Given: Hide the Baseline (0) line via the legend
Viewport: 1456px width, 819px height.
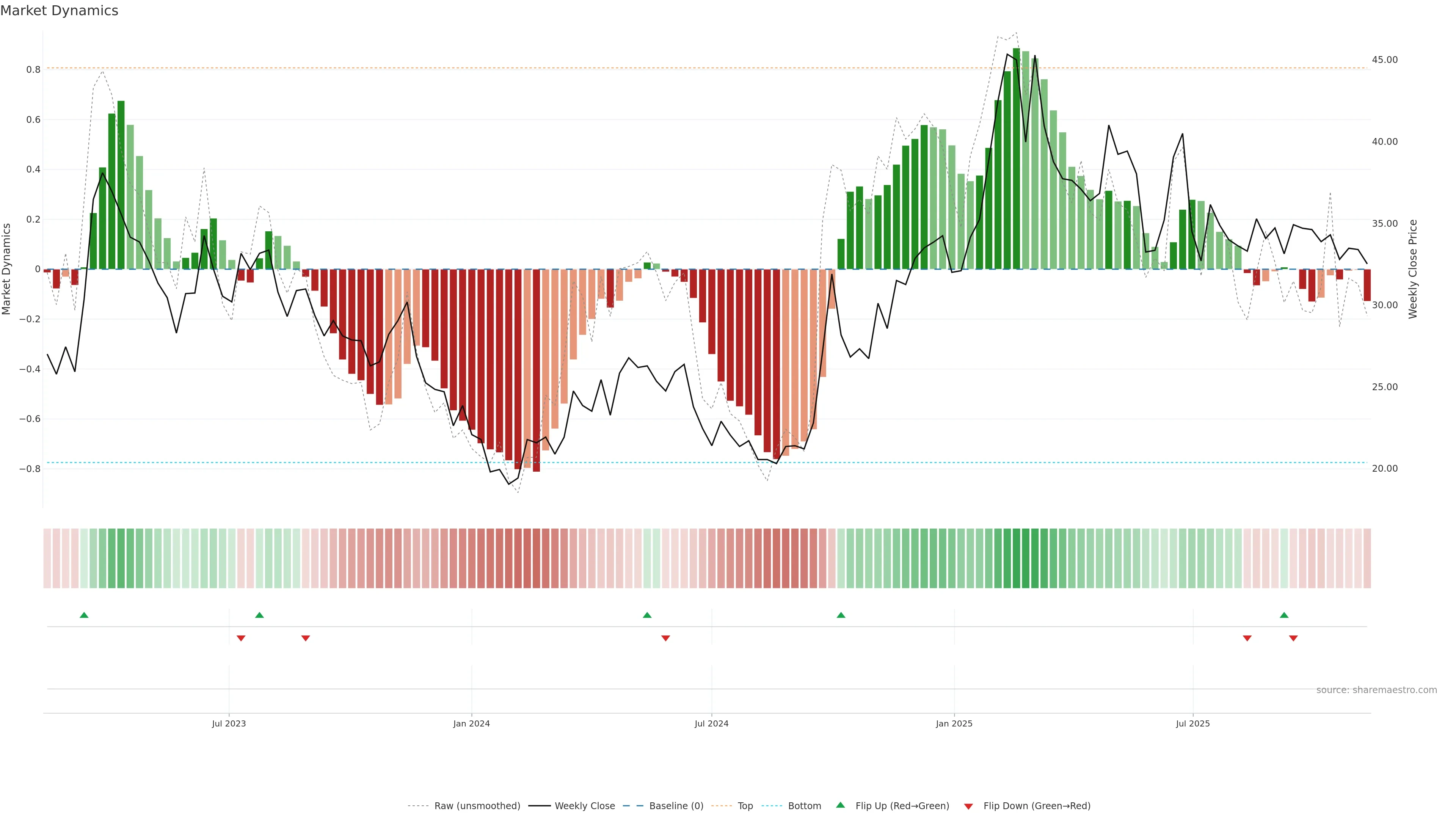Looking at the screenshot, I should coord(676,806).
